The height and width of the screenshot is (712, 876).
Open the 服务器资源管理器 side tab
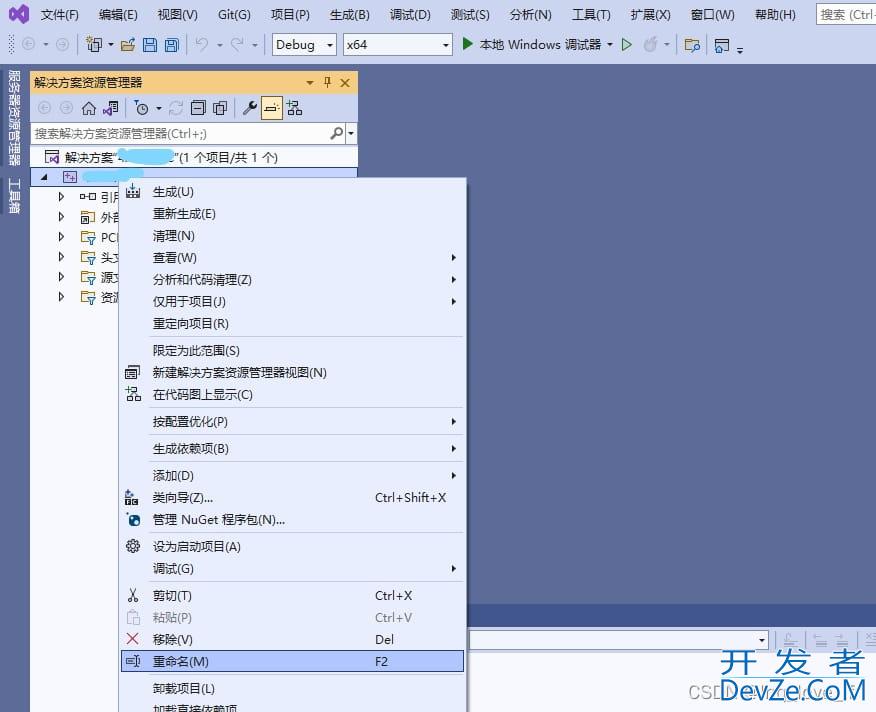pyautogui.click(x=13, y=117)
